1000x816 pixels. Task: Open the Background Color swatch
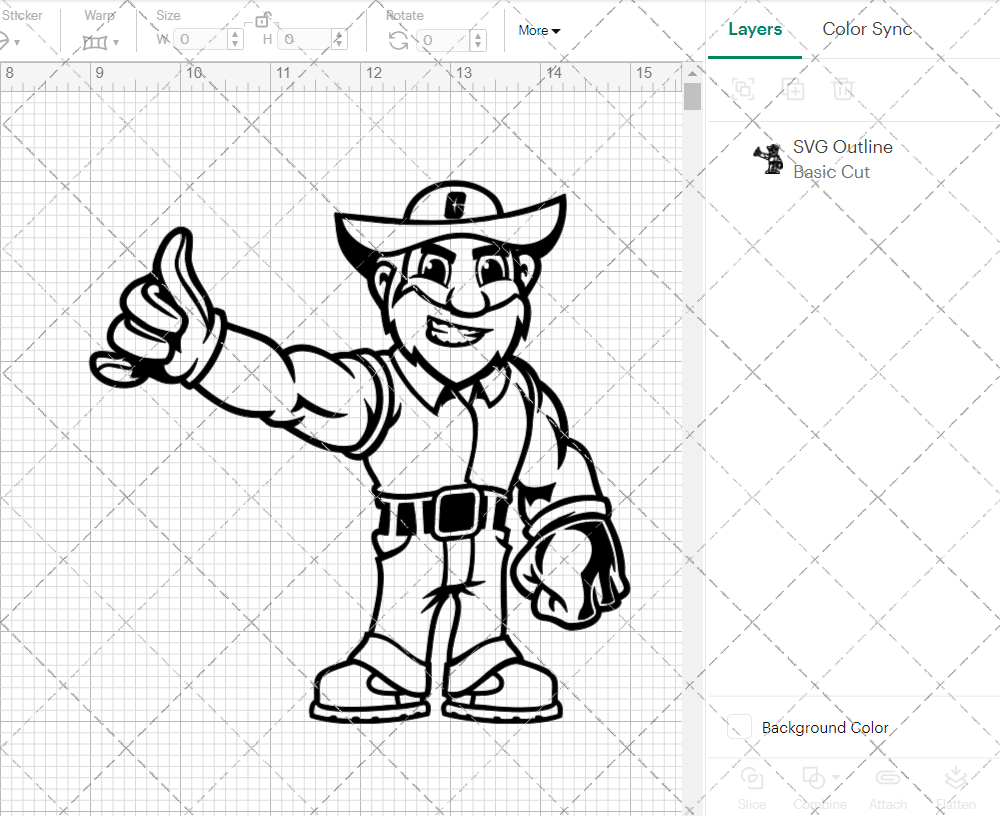(737, 728)
